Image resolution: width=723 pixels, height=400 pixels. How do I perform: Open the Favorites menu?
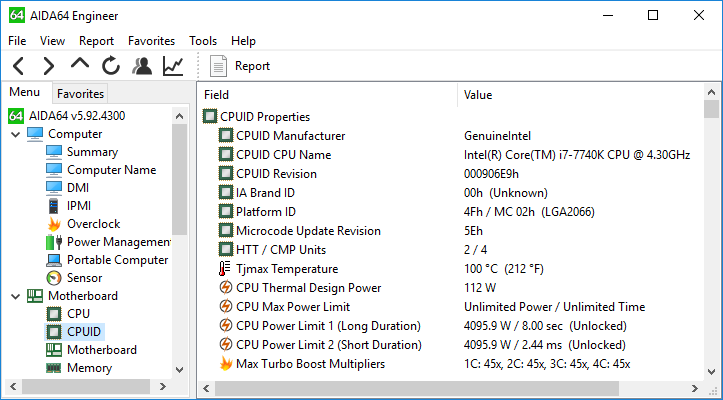pos(152,41)
